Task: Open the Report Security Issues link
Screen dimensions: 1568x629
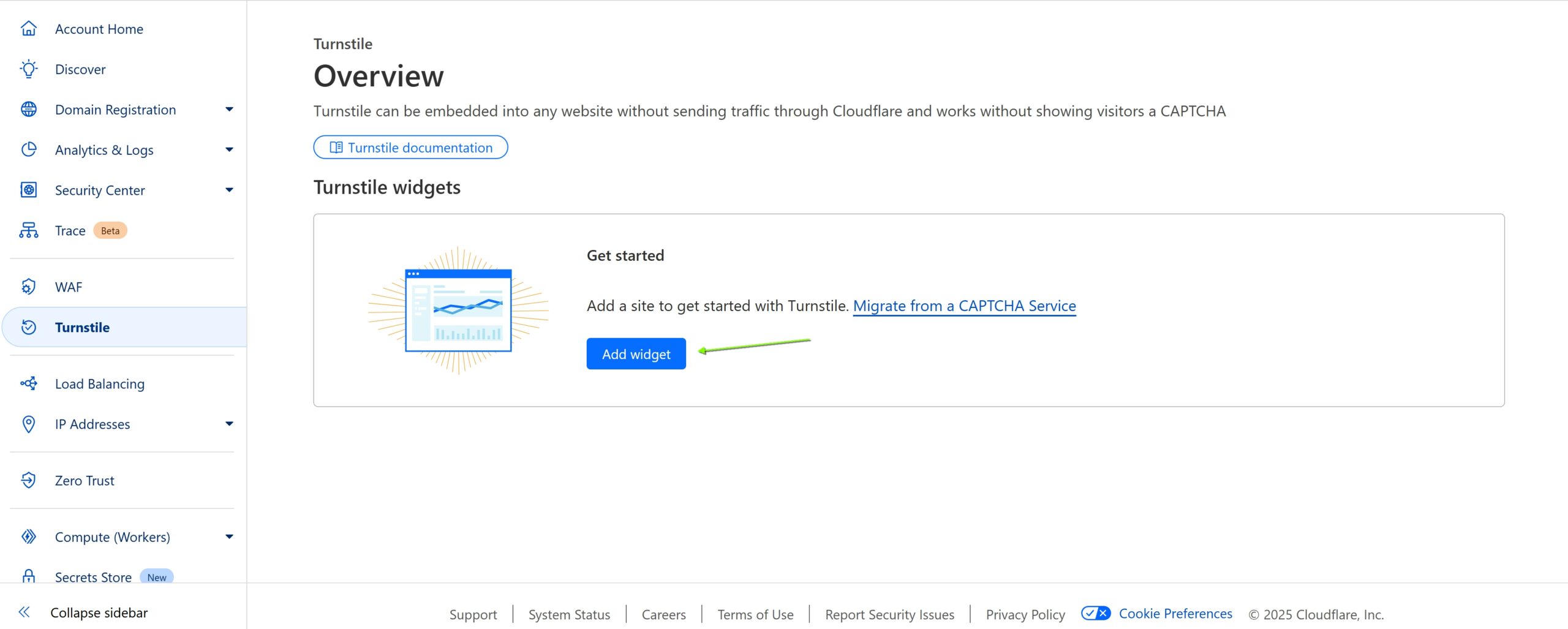Action: [890, 615]
